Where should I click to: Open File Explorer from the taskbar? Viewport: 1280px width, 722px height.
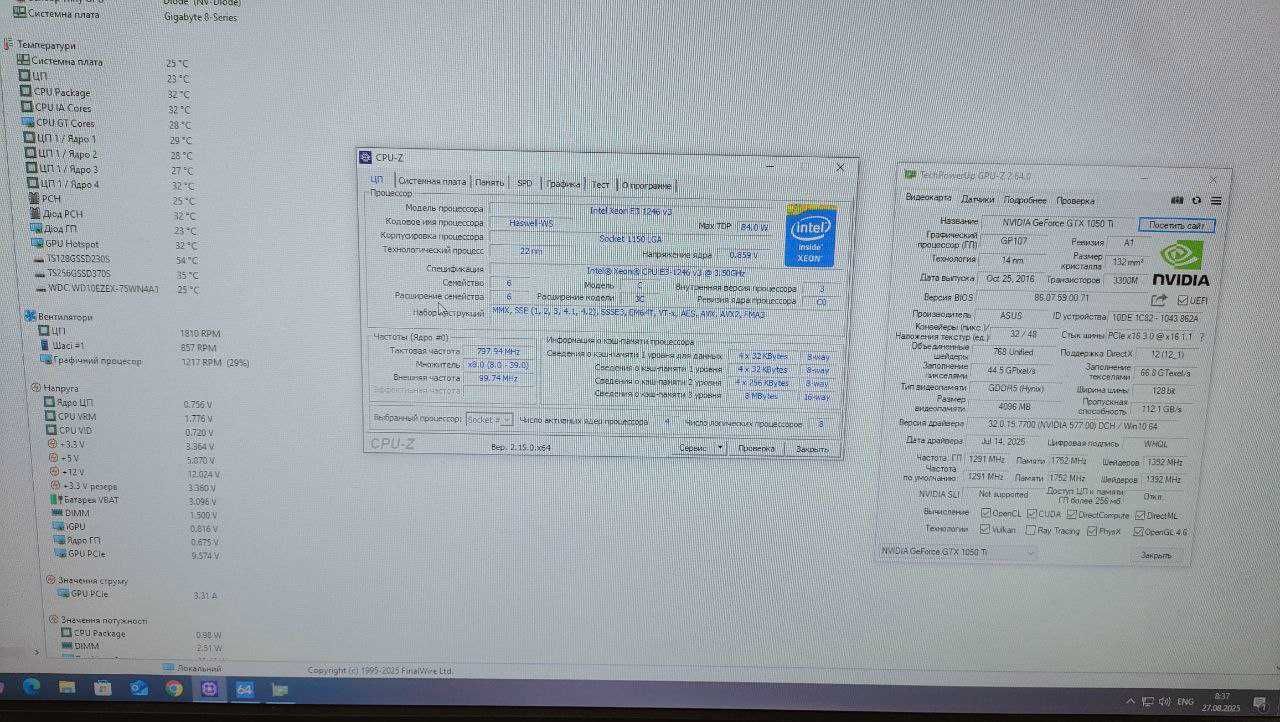(66, 687)
